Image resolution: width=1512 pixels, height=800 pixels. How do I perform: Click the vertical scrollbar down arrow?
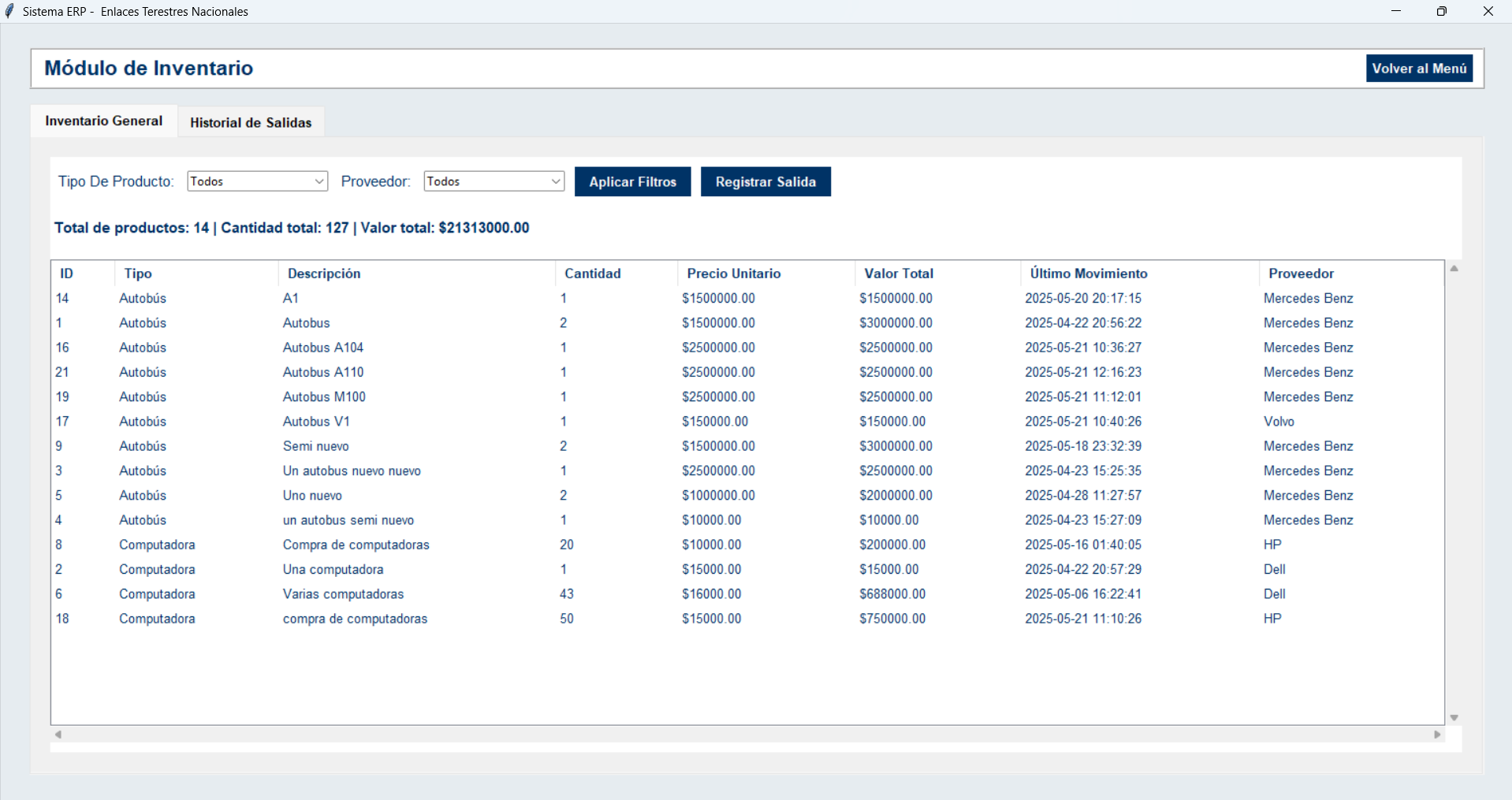click(x=1454, y=718)
